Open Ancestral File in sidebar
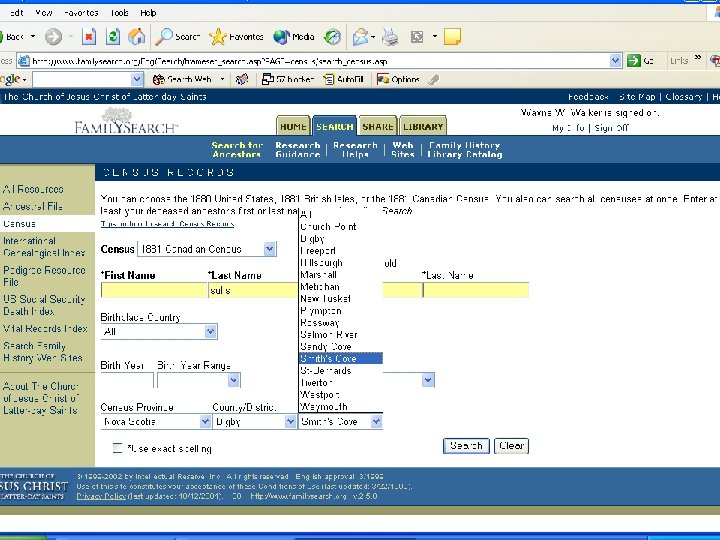This screenshot has height=540, width=720. pos(33,206)
